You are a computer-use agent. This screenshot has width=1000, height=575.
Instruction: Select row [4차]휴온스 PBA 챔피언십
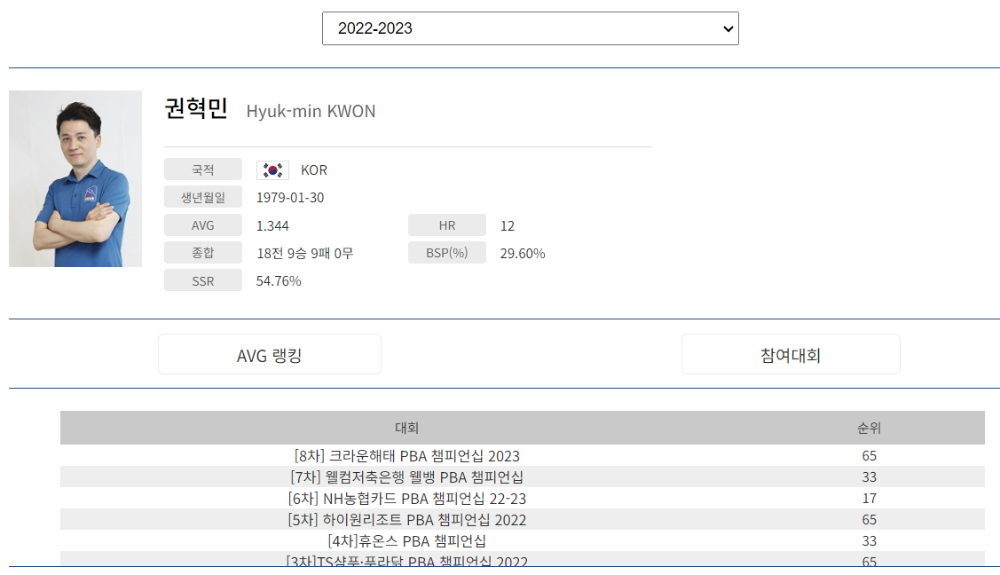coord(522,541)
